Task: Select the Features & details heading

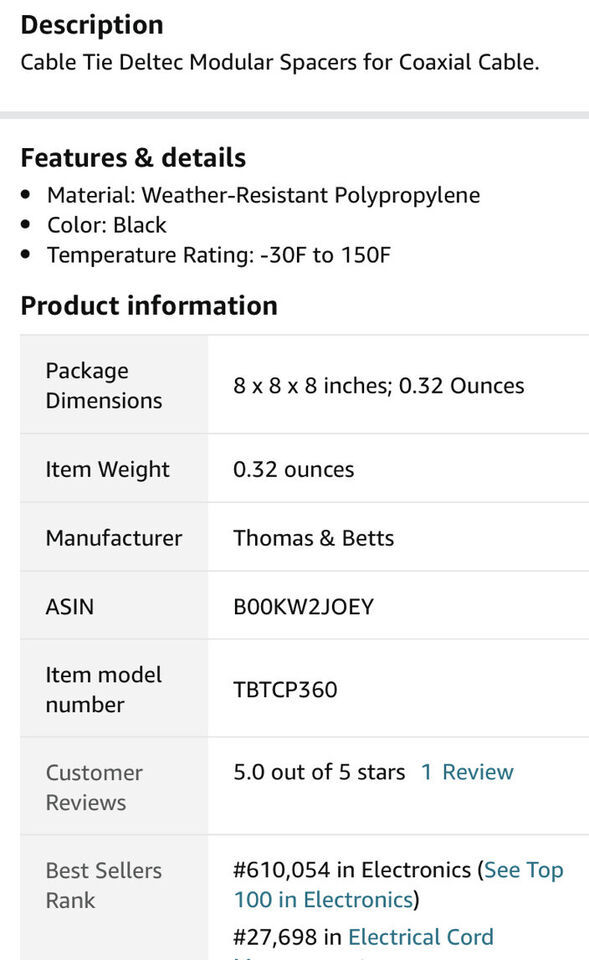Action: [133, 158]
